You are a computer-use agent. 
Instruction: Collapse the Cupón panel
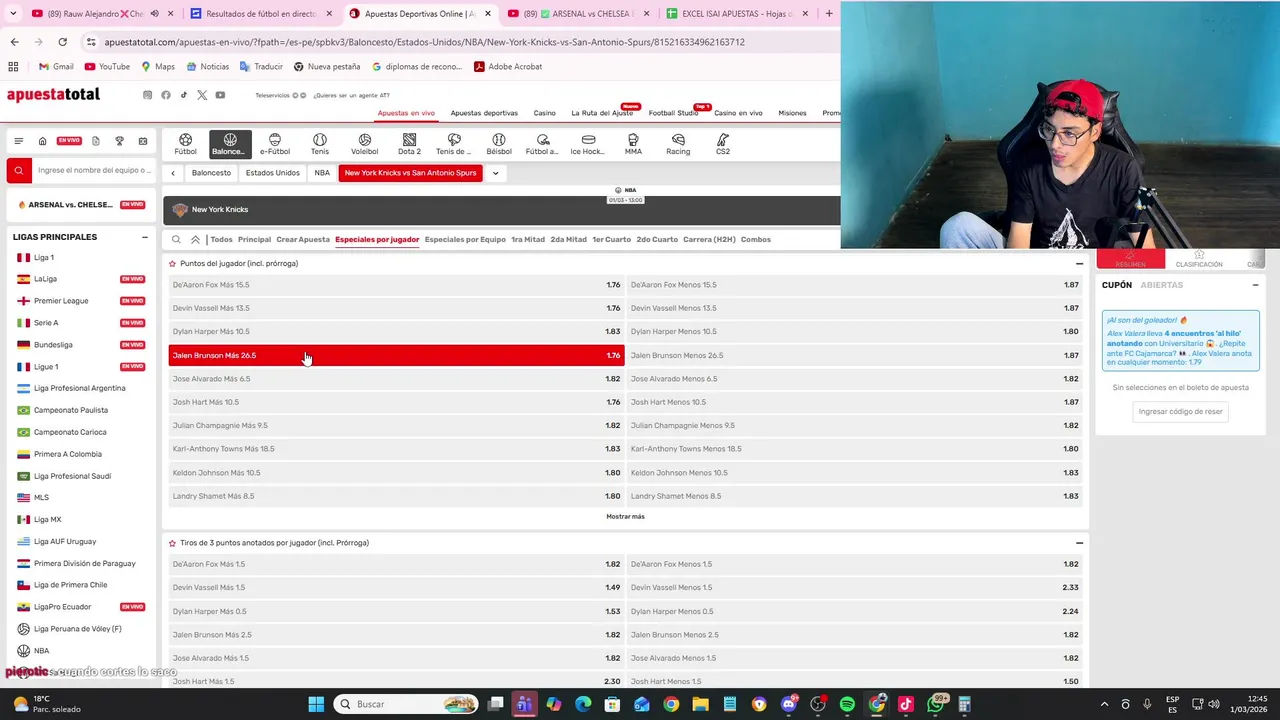pos(1255,285)
